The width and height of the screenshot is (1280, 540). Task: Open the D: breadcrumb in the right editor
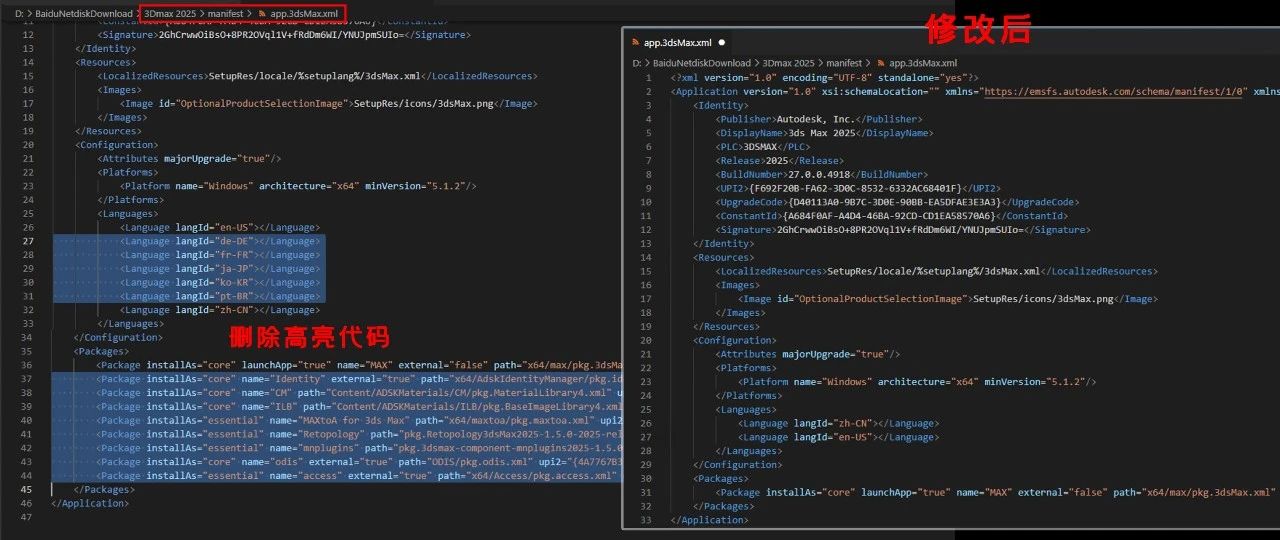coord(637,63)
